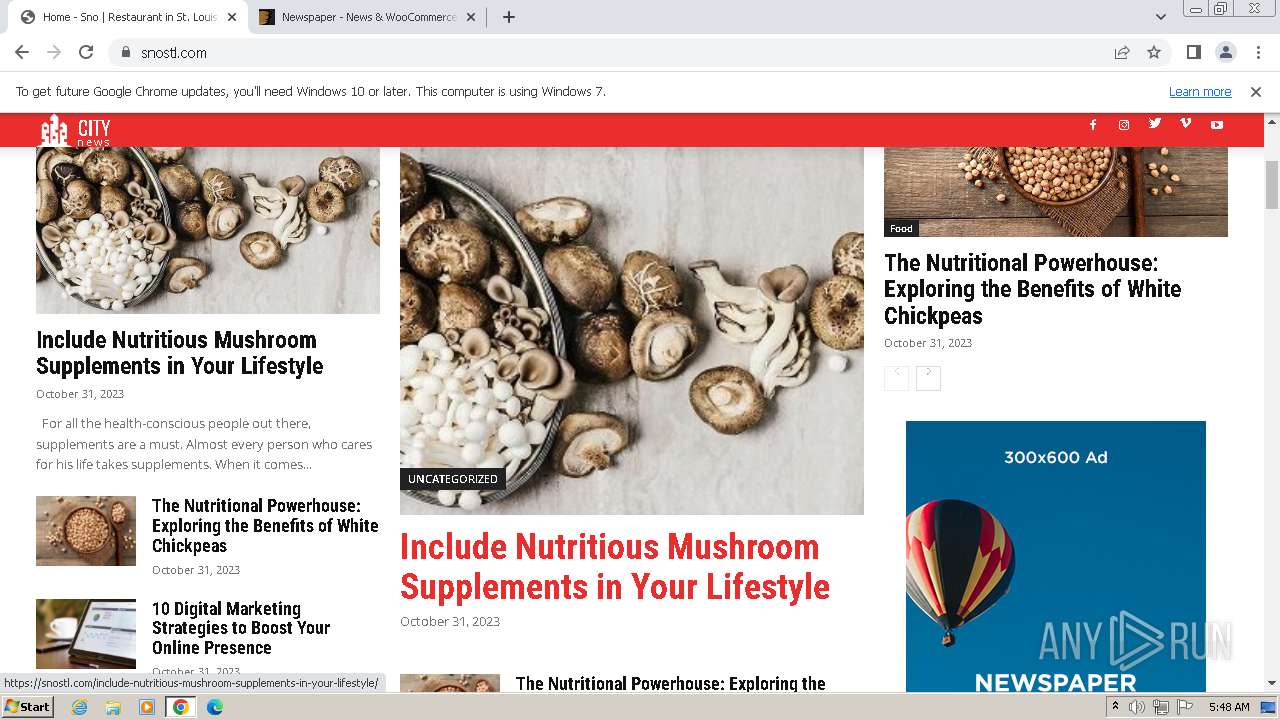The width and height of the screenshot is (1280, 720).
Task: Launch Microsoft Edge from the taskbar
Action: click(x=214, y=707)
